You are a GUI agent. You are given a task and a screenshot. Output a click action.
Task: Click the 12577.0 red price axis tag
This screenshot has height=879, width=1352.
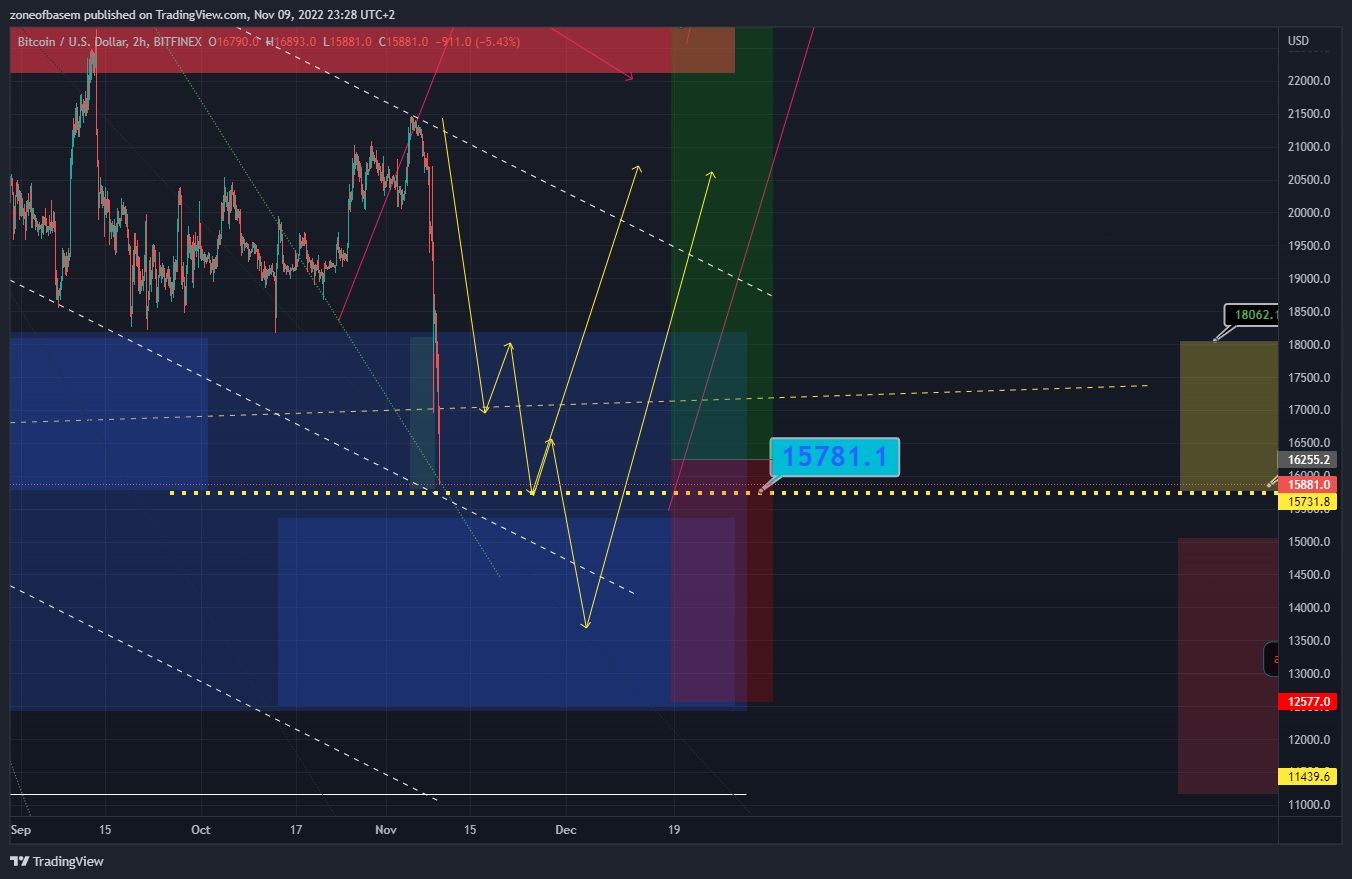[x=1307, y=702]
